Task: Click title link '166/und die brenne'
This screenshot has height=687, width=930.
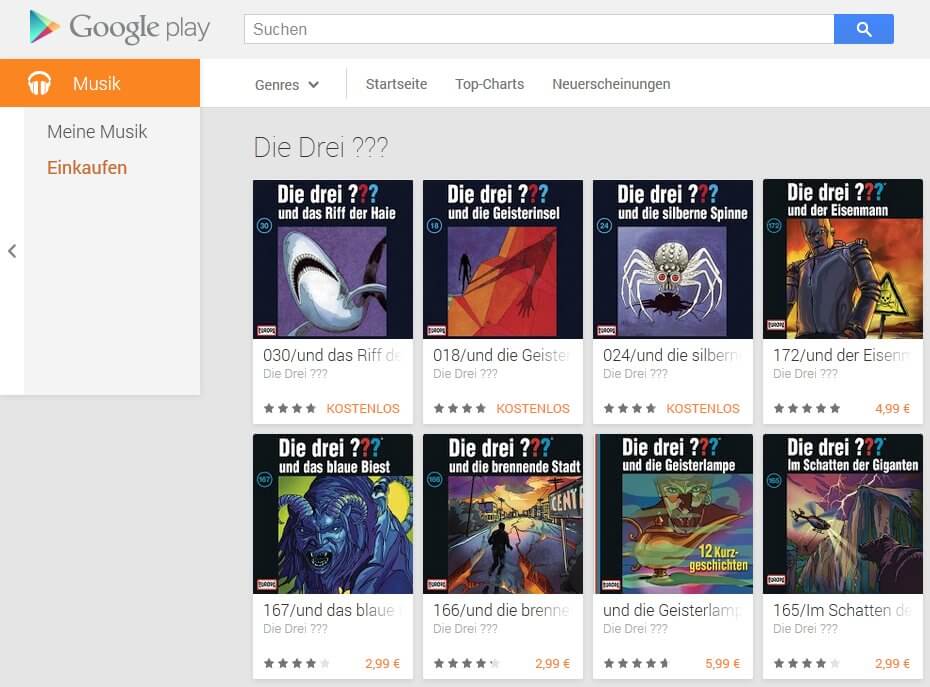Action: 502,610
